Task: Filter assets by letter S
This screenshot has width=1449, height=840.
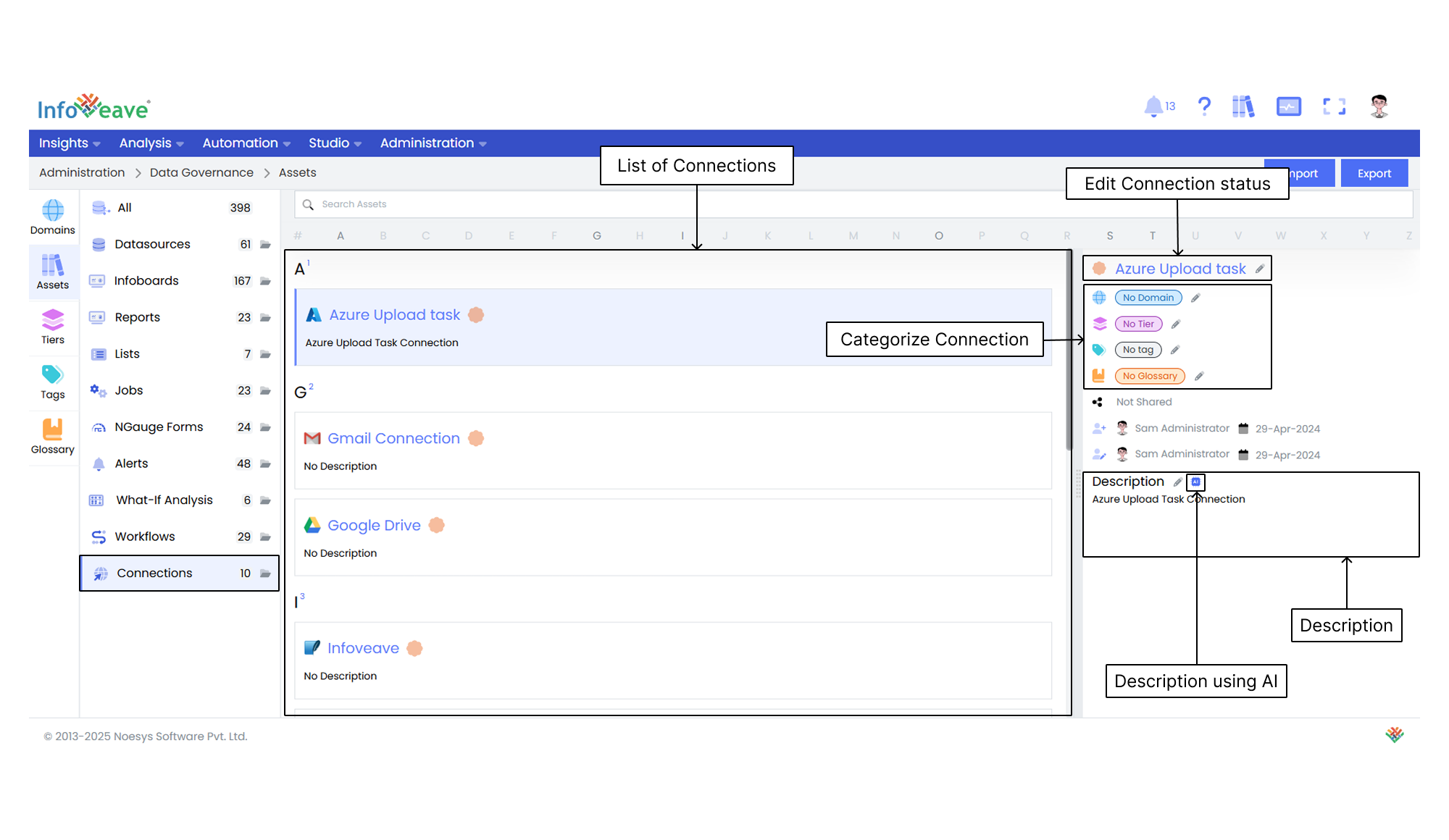Action: [x=1110, y=235]
